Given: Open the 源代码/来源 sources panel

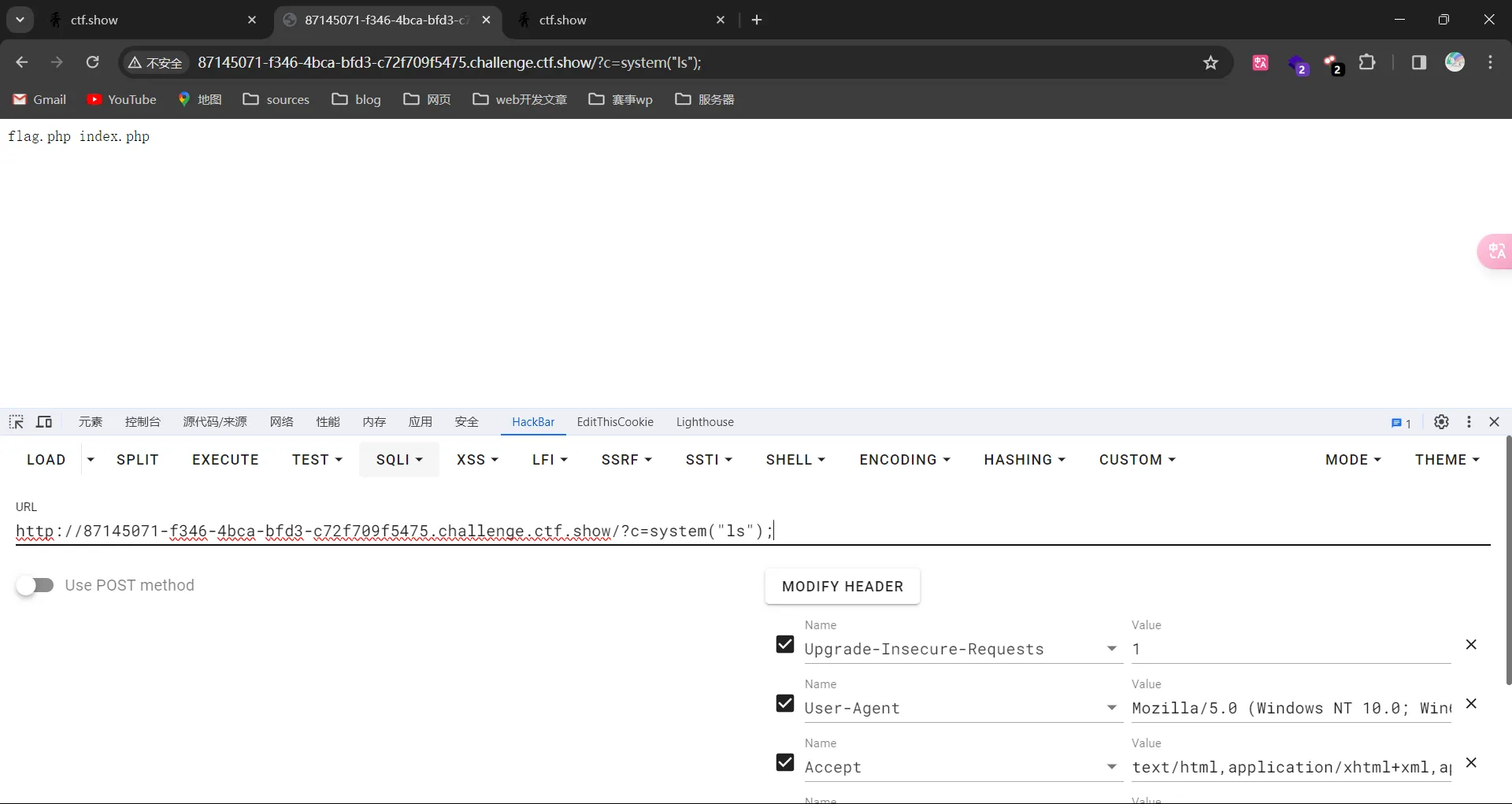Looking at the screenshot, I should [x=215, y=422].
